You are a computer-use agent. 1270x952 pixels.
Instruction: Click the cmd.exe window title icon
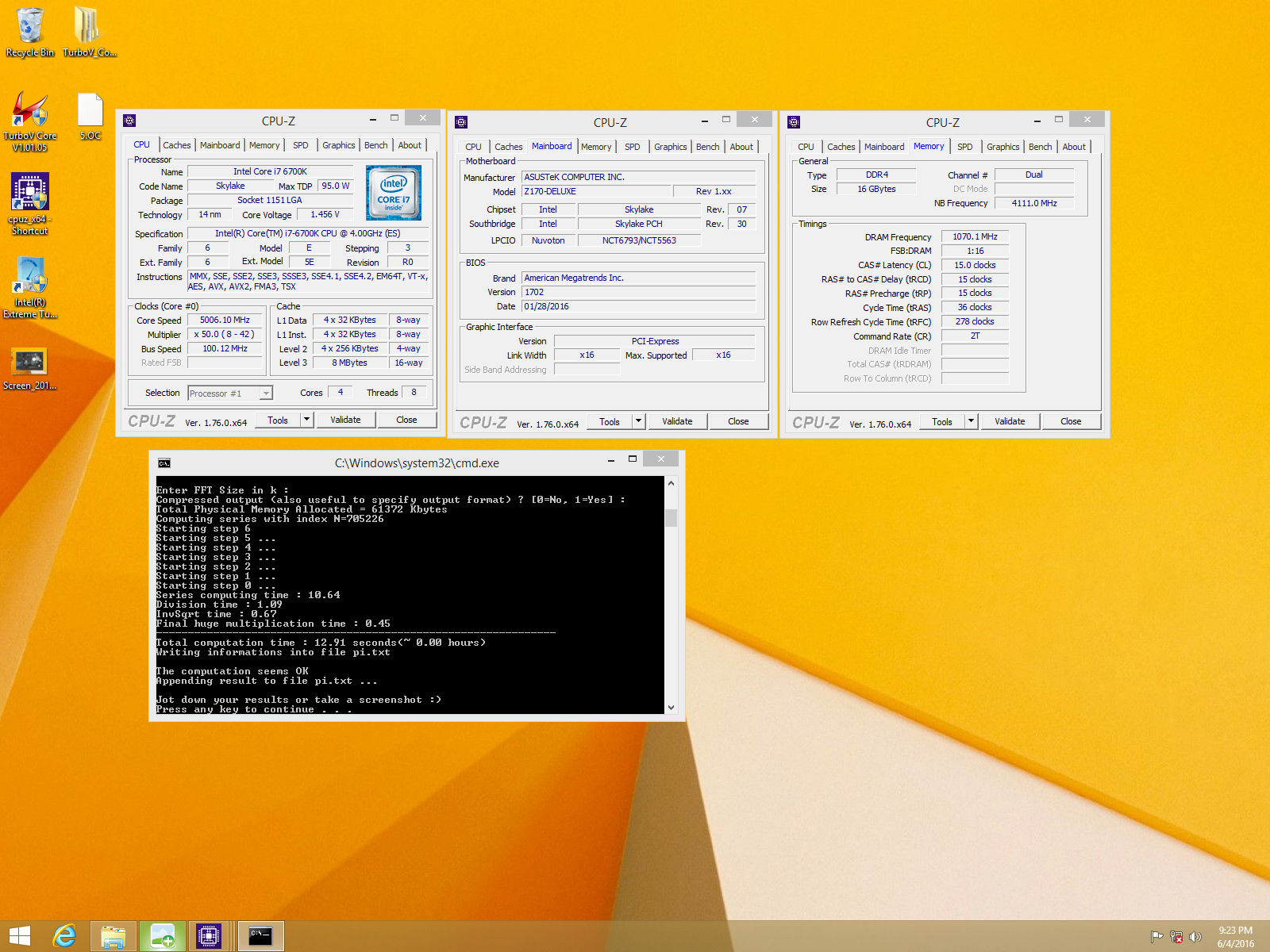click(x=164, y=463)
